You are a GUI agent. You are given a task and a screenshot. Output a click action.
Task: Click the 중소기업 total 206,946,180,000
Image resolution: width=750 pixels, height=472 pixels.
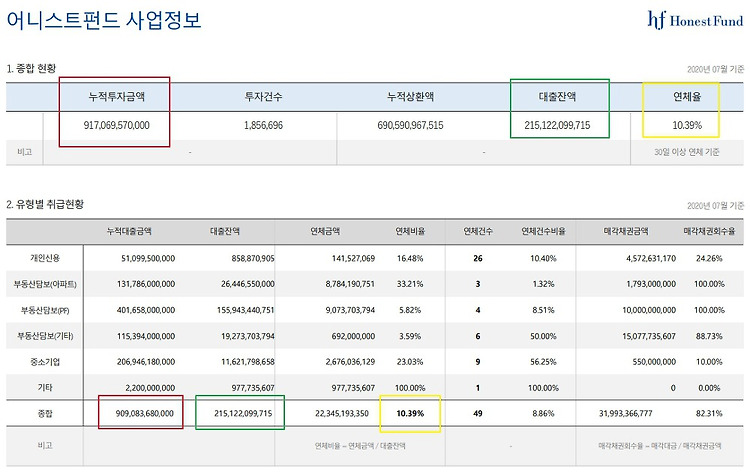pos(146,362)
